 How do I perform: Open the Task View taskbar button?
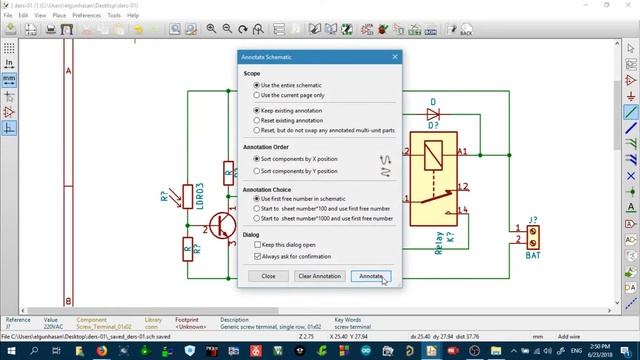click(x=56, y=351)
